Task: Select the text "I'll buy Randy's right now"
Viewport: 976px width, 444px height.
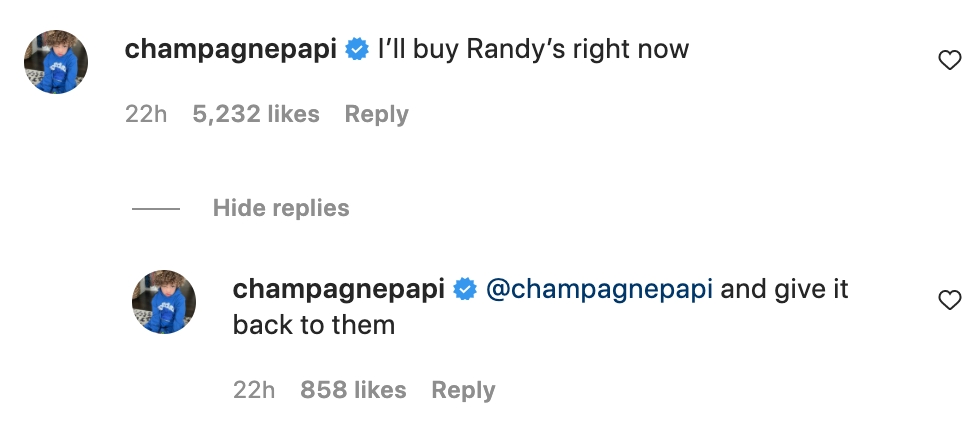Action: click(533, 49)
